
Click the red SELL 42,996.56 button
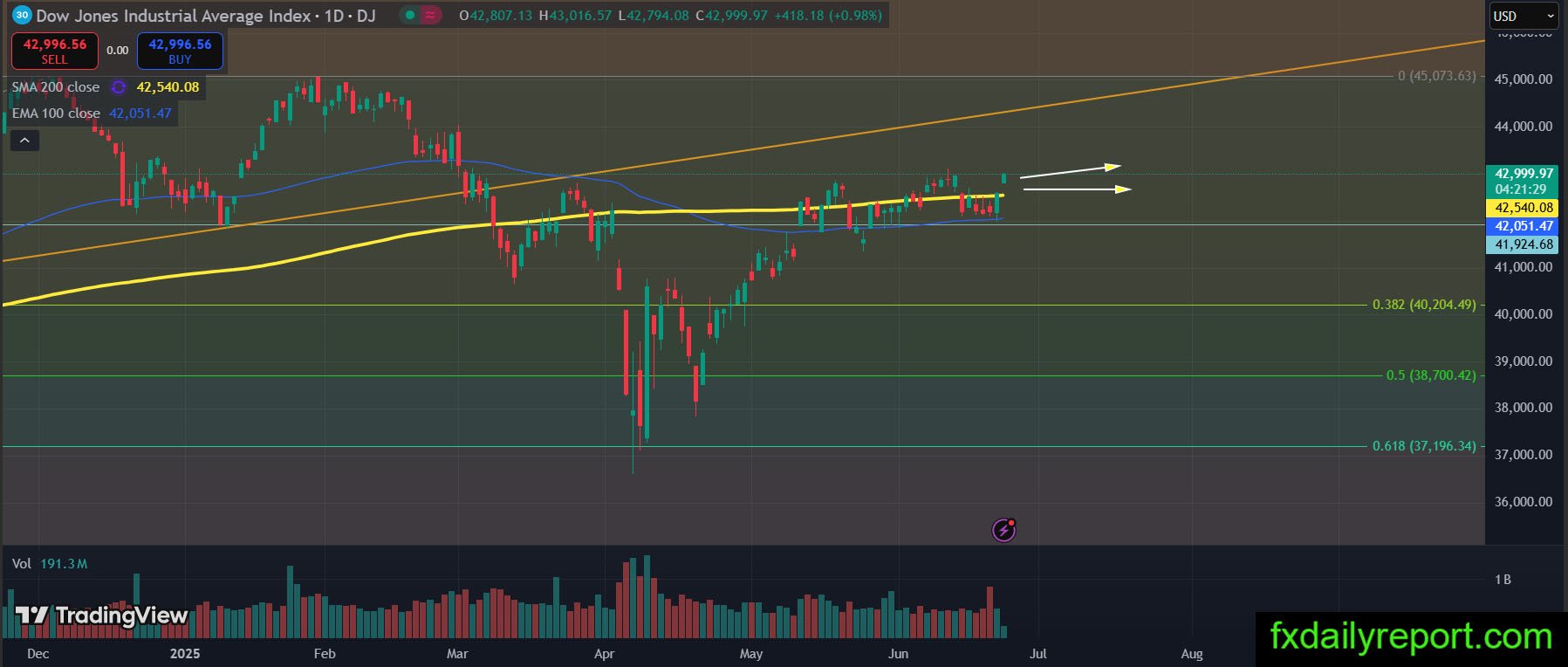coord(54,52)
